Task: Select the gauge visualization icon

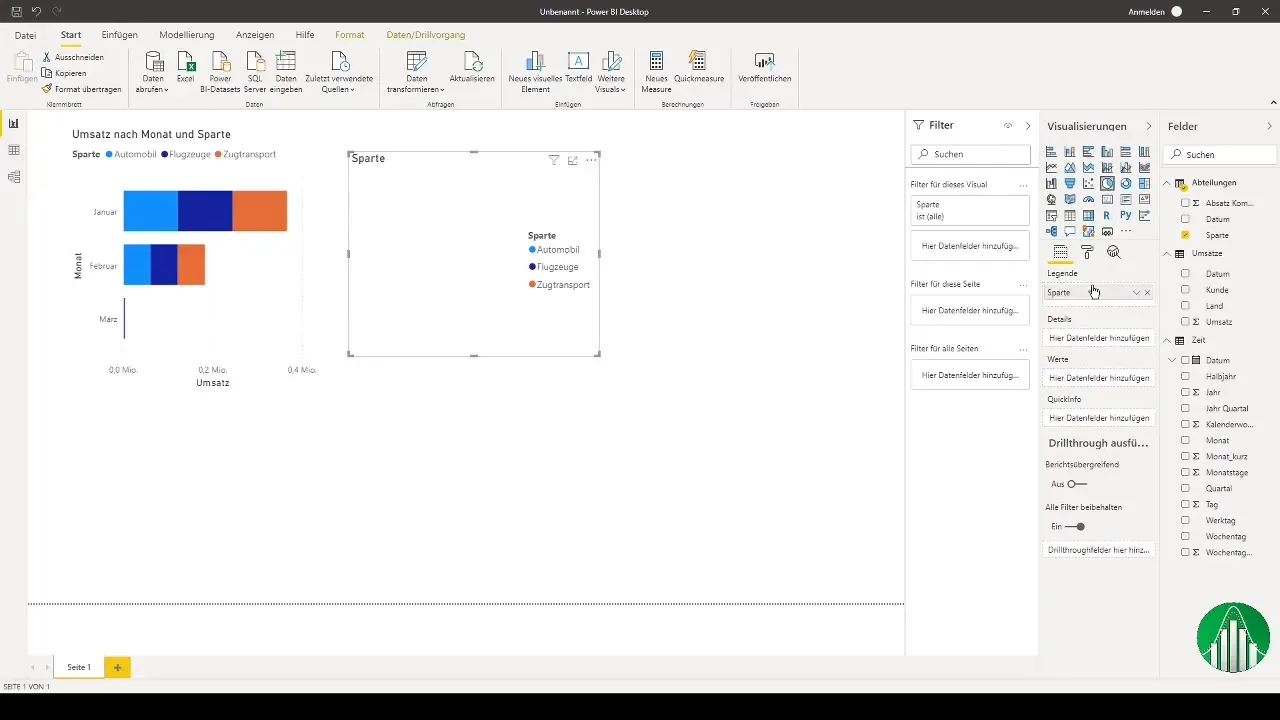Action: point(1088,199)
